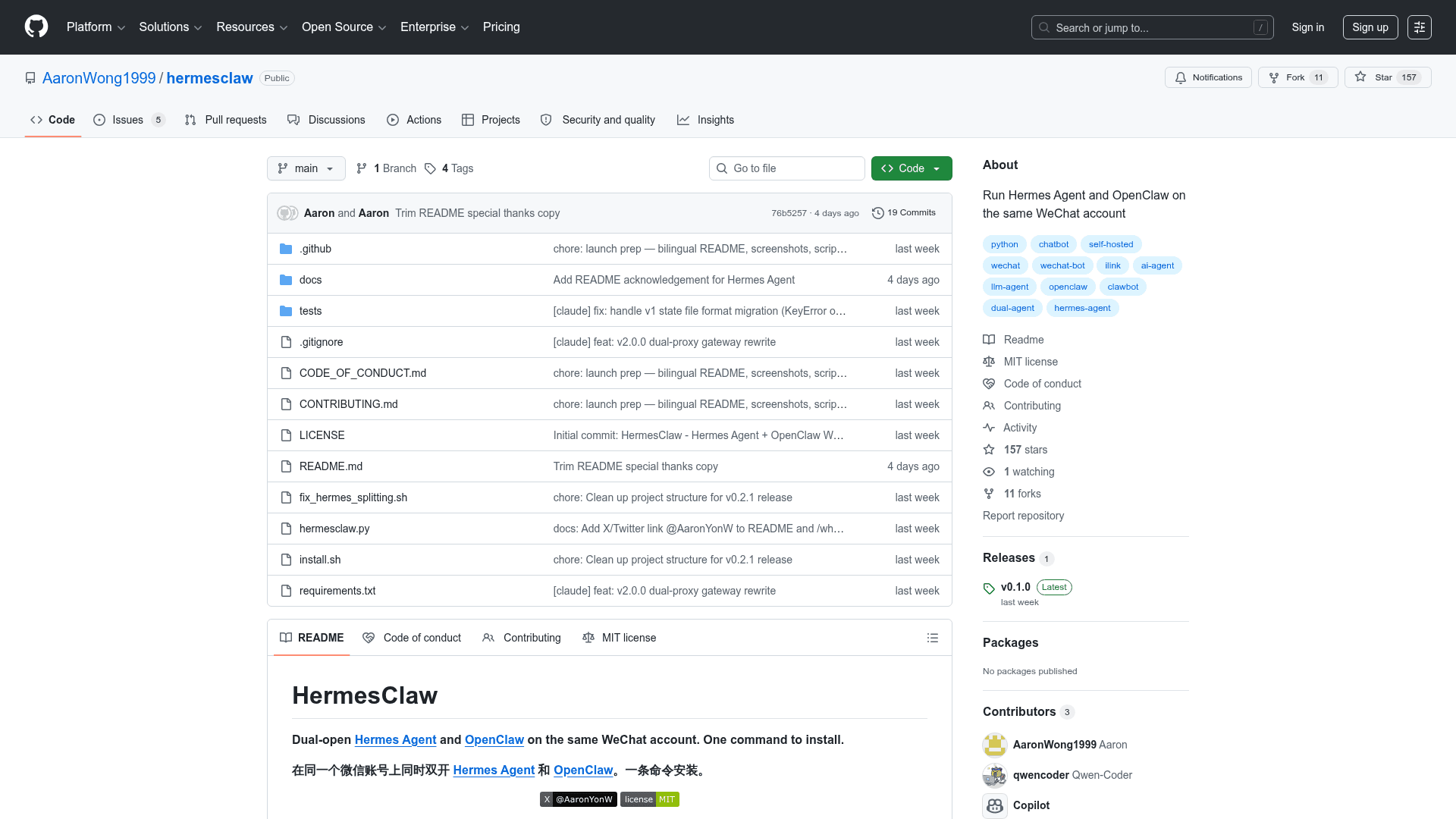Click the bell Notifications button

[1208, 77]
